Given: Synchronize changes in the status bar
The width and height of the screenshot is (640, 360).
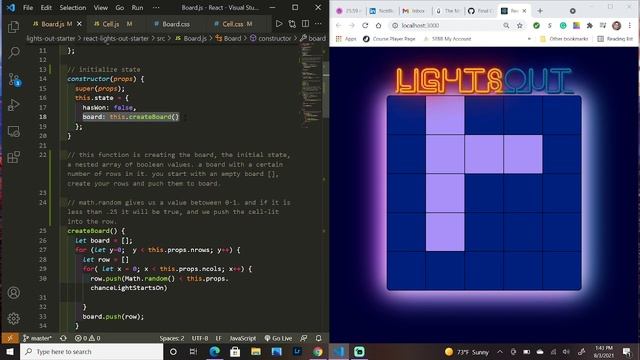Looking at the screenshot, I should tap(63, 338).
